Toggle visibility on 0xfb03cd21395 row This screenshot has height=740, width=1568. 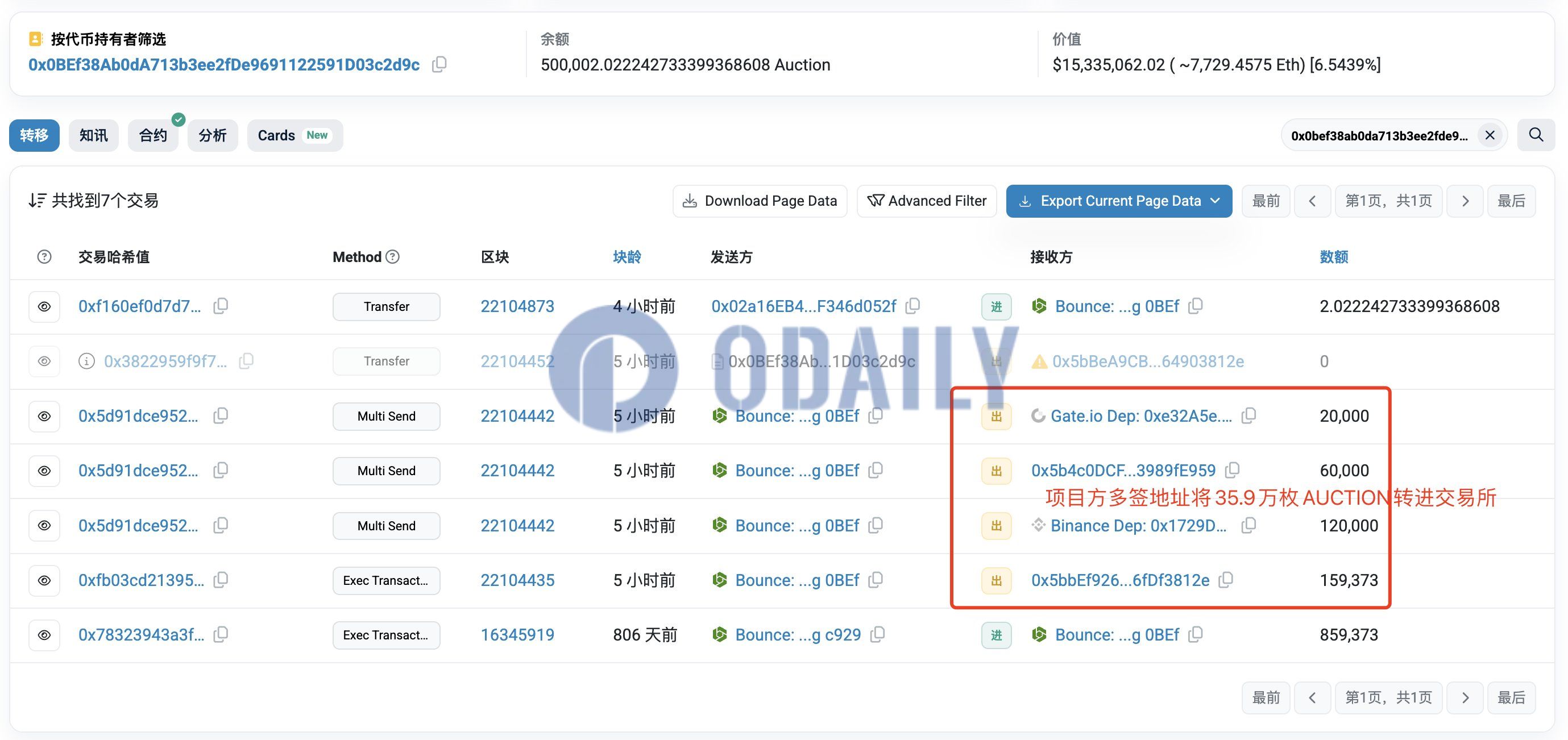pos(44,580)
